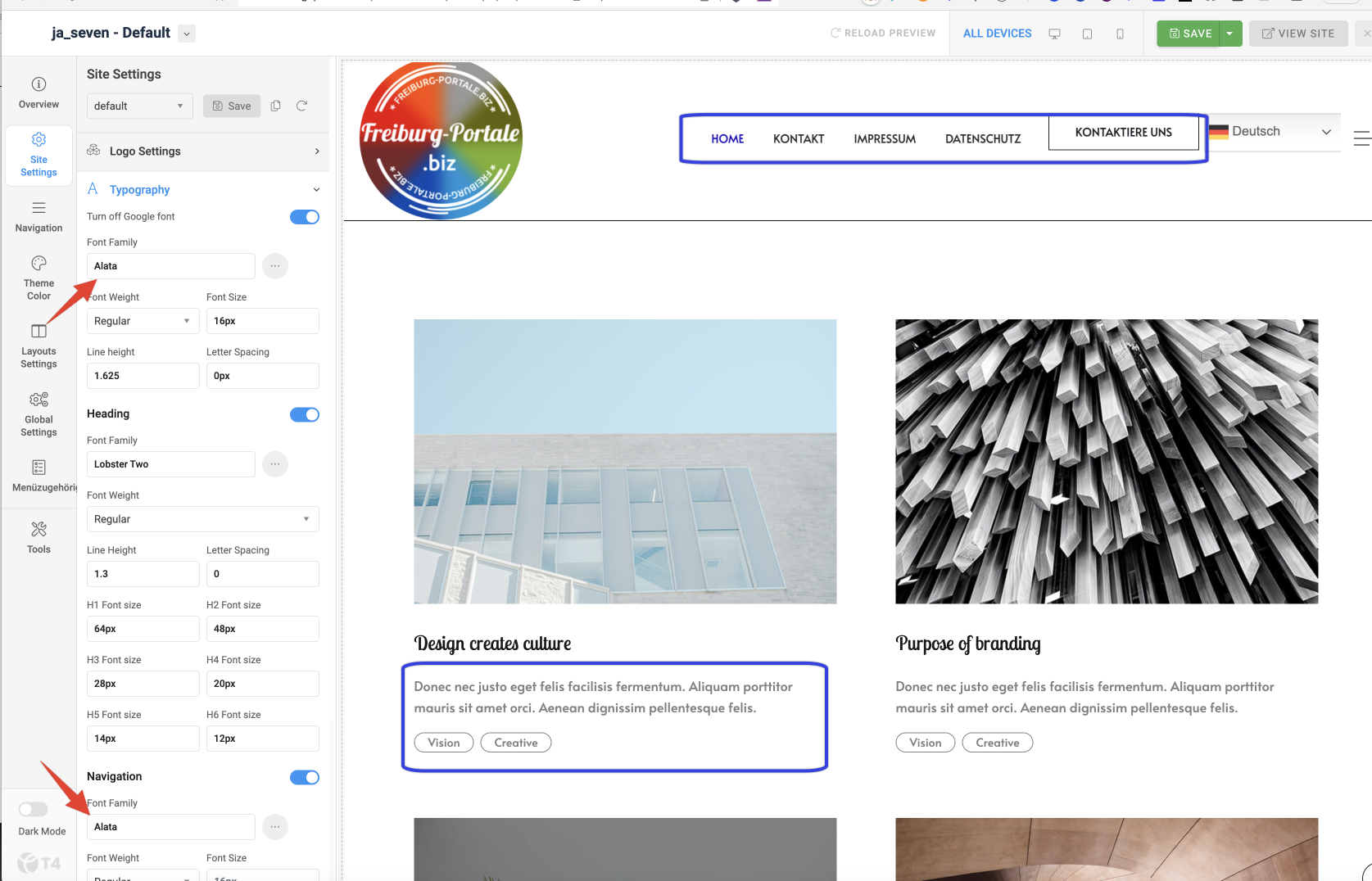Click the reset settings refresh icon
Viewport: 1372px width, 881px height.
pos(301,106)
